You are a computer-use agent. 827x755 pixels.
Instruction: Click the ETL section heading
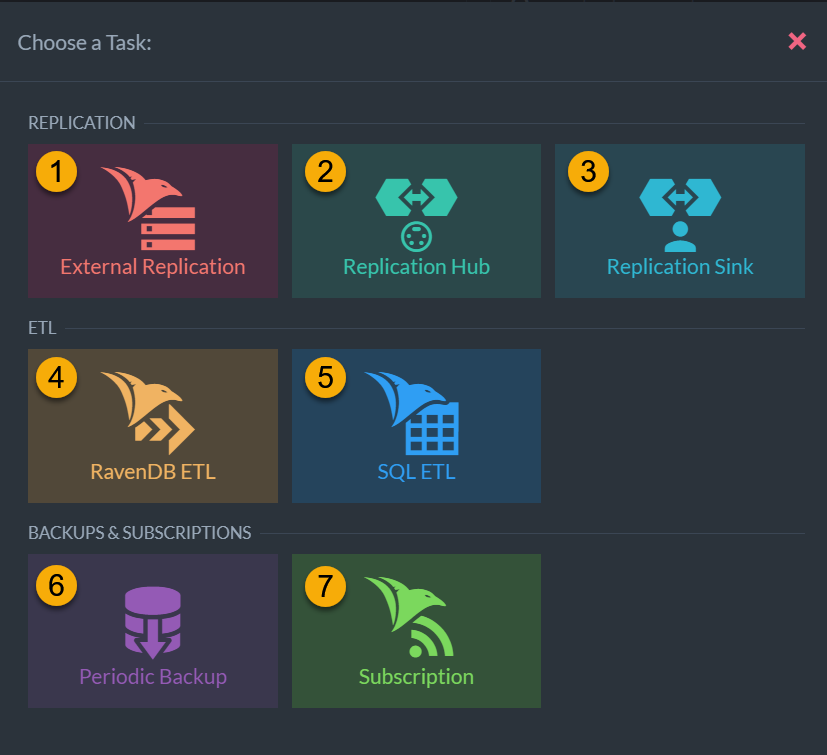pyautogui.click(x=42, y=328)
